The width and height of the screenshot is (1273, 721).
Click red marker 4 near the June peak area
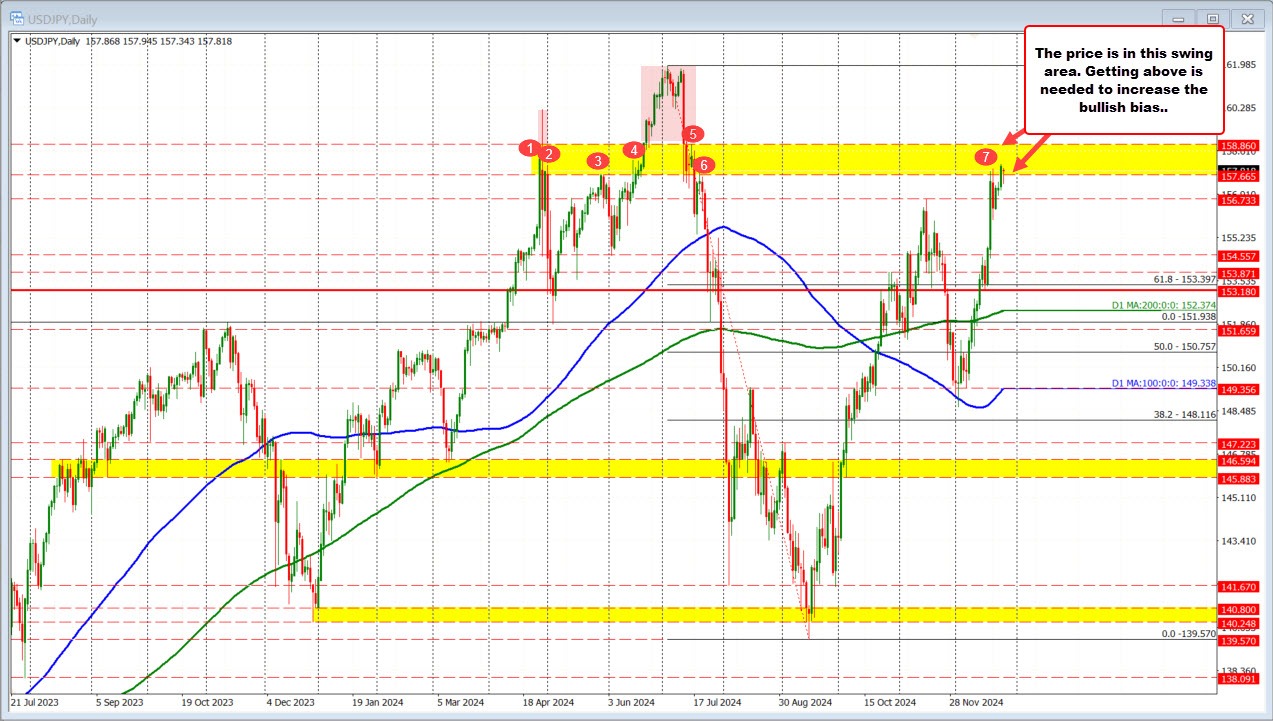632,148
